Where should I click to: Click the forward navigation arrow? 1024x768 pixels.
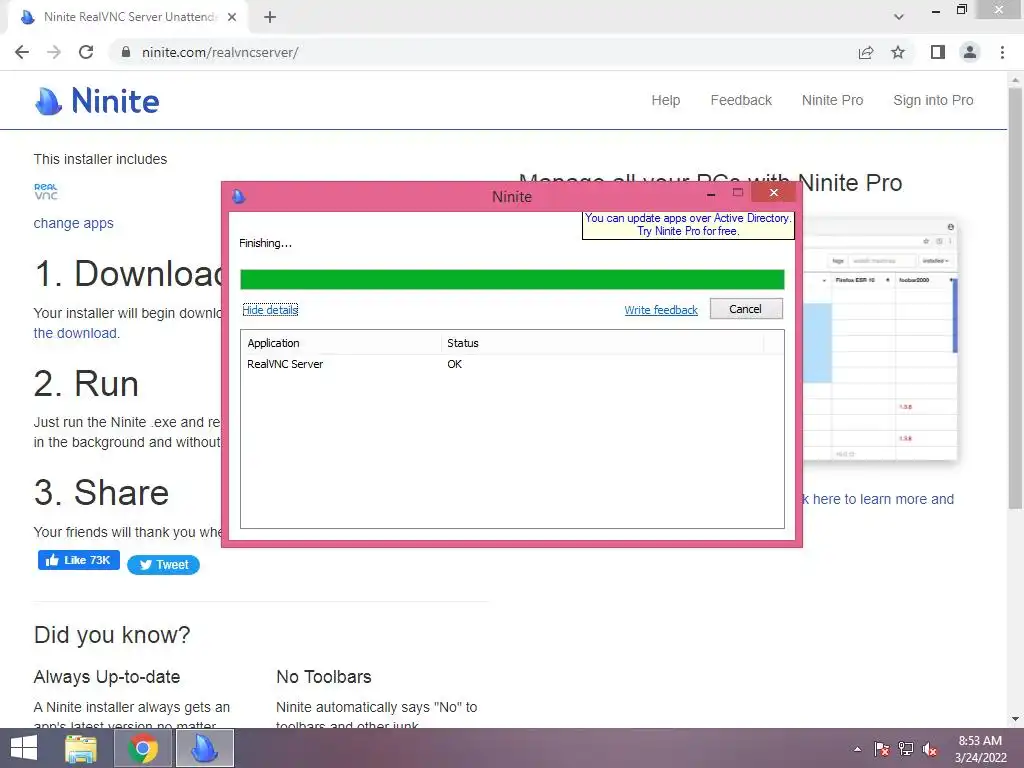(x=54, y=52)
